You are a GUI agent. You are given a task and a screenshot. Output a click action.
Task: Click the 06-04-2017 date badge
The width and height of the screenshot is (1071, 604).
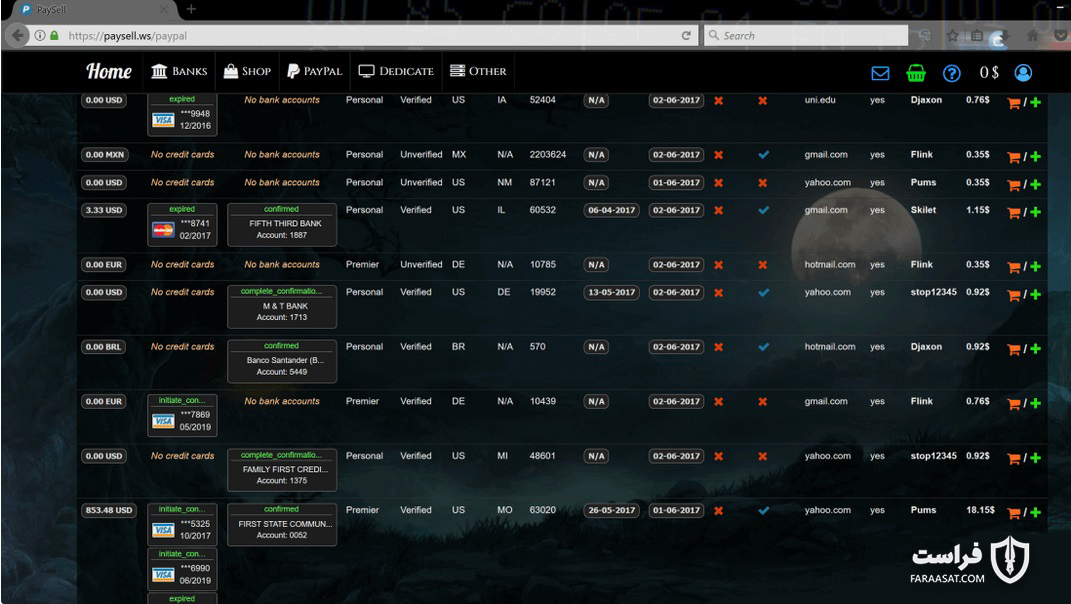click(611, 210)
